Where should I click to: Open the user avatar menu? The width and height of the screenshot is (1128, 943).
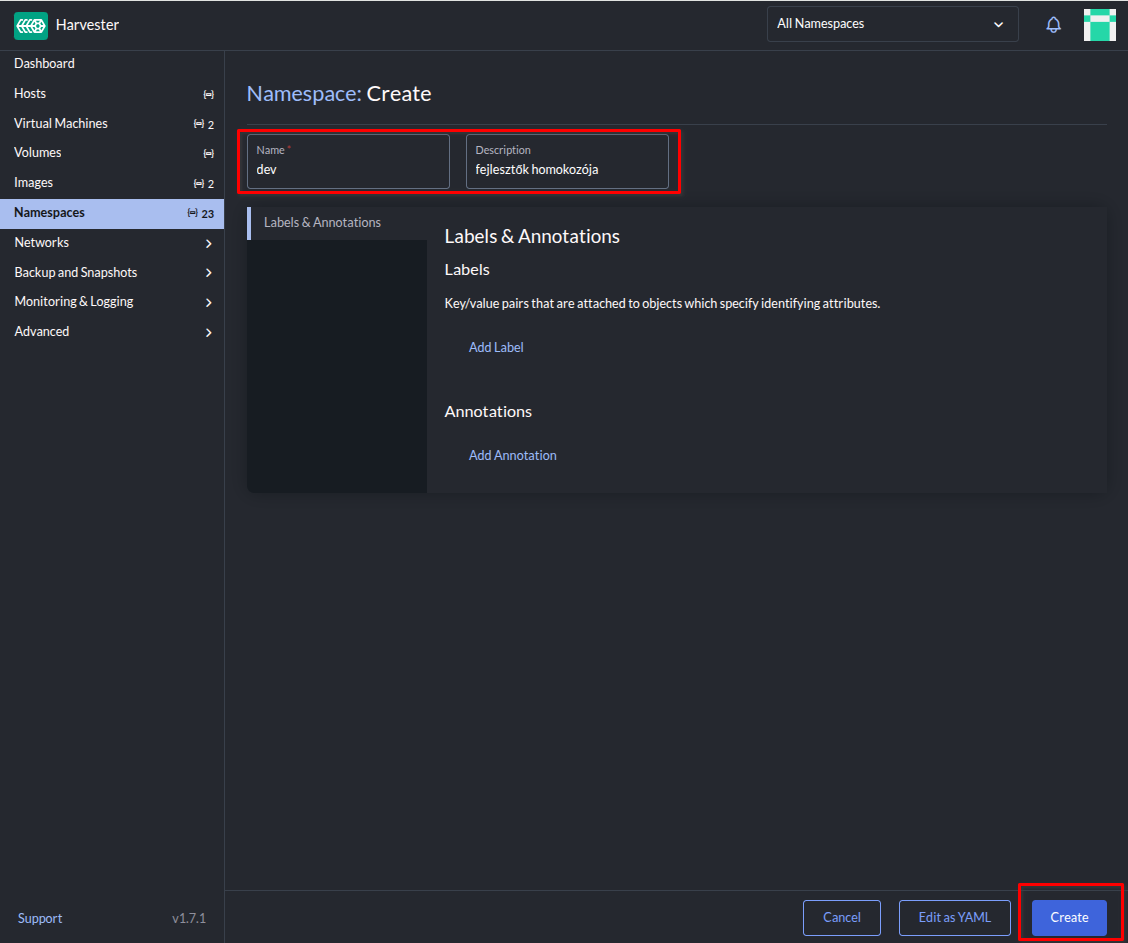[x=1099, y=25]
